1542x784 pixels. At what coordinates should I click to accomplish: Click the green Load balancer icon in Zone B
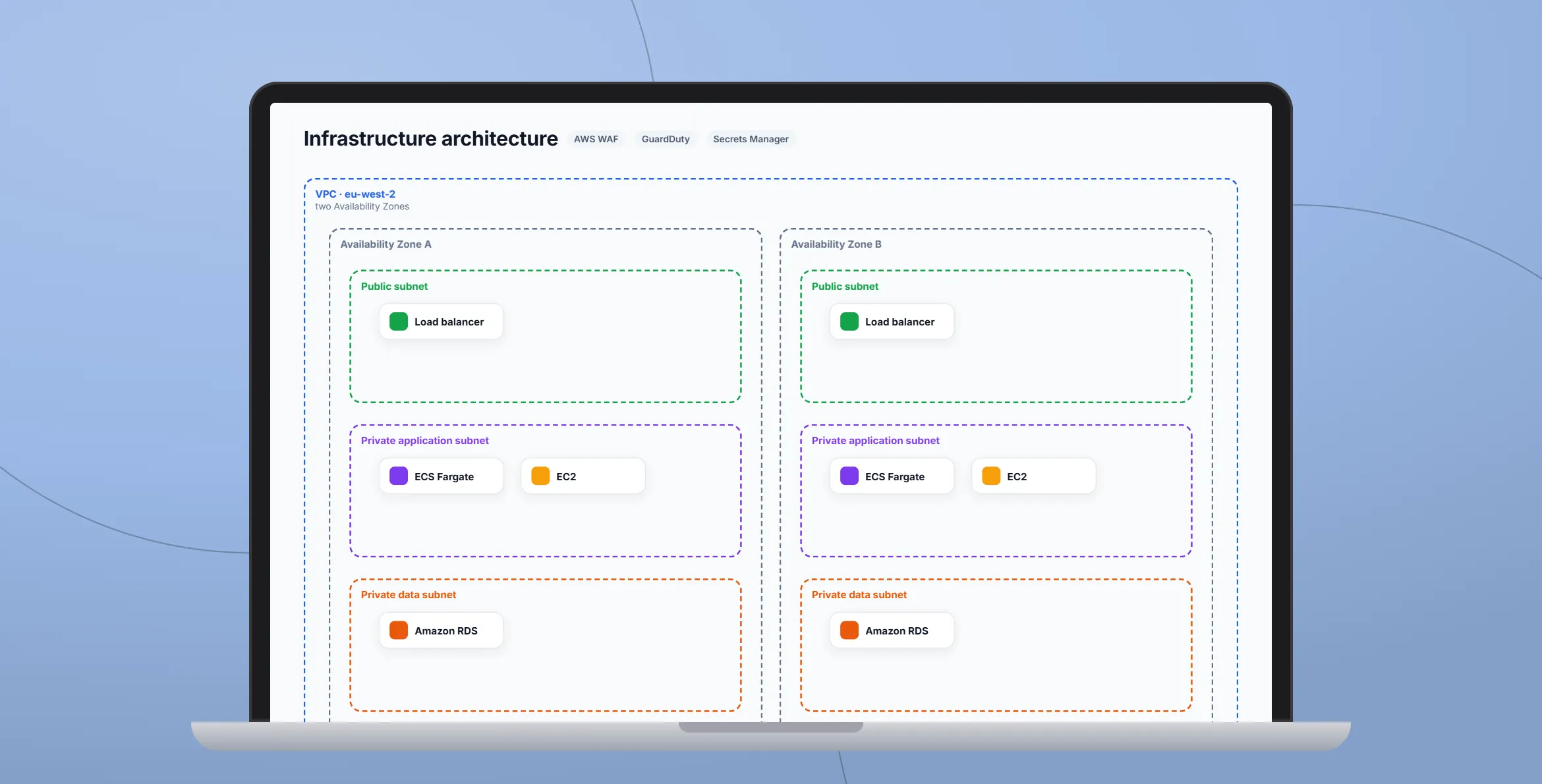click(x=849, y=322)
